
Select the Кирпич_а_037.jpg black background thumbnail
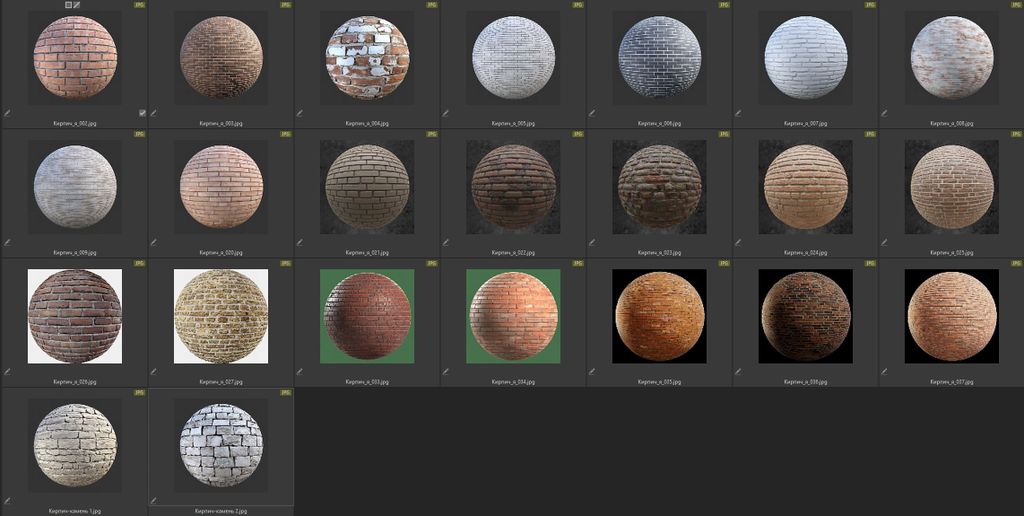coord(951,316)
